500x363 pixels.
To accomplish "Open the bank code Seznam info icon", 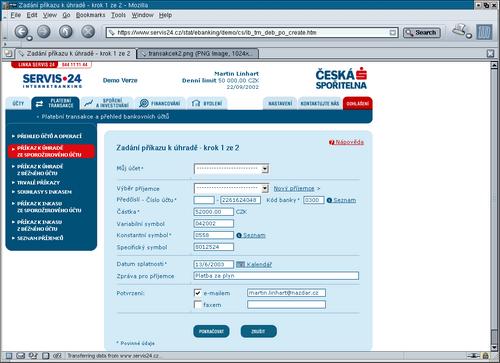I will (x=329, y=200).
